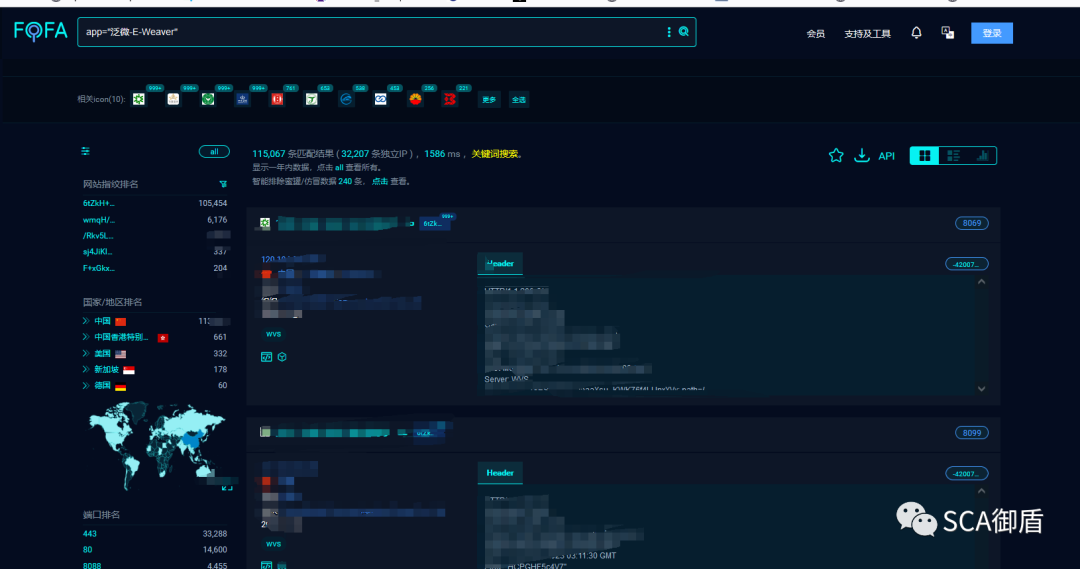Click the expand icon below the world map

(x=227, y=486)
